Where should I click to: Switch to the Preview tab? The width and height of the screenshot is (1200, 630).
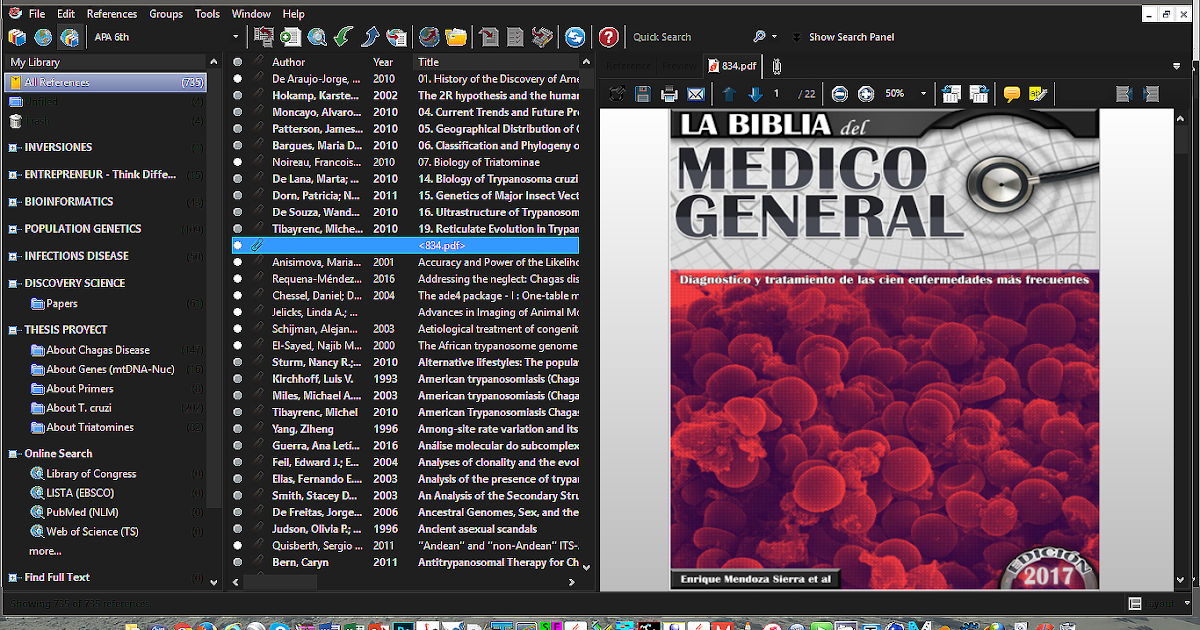(678, 66)
